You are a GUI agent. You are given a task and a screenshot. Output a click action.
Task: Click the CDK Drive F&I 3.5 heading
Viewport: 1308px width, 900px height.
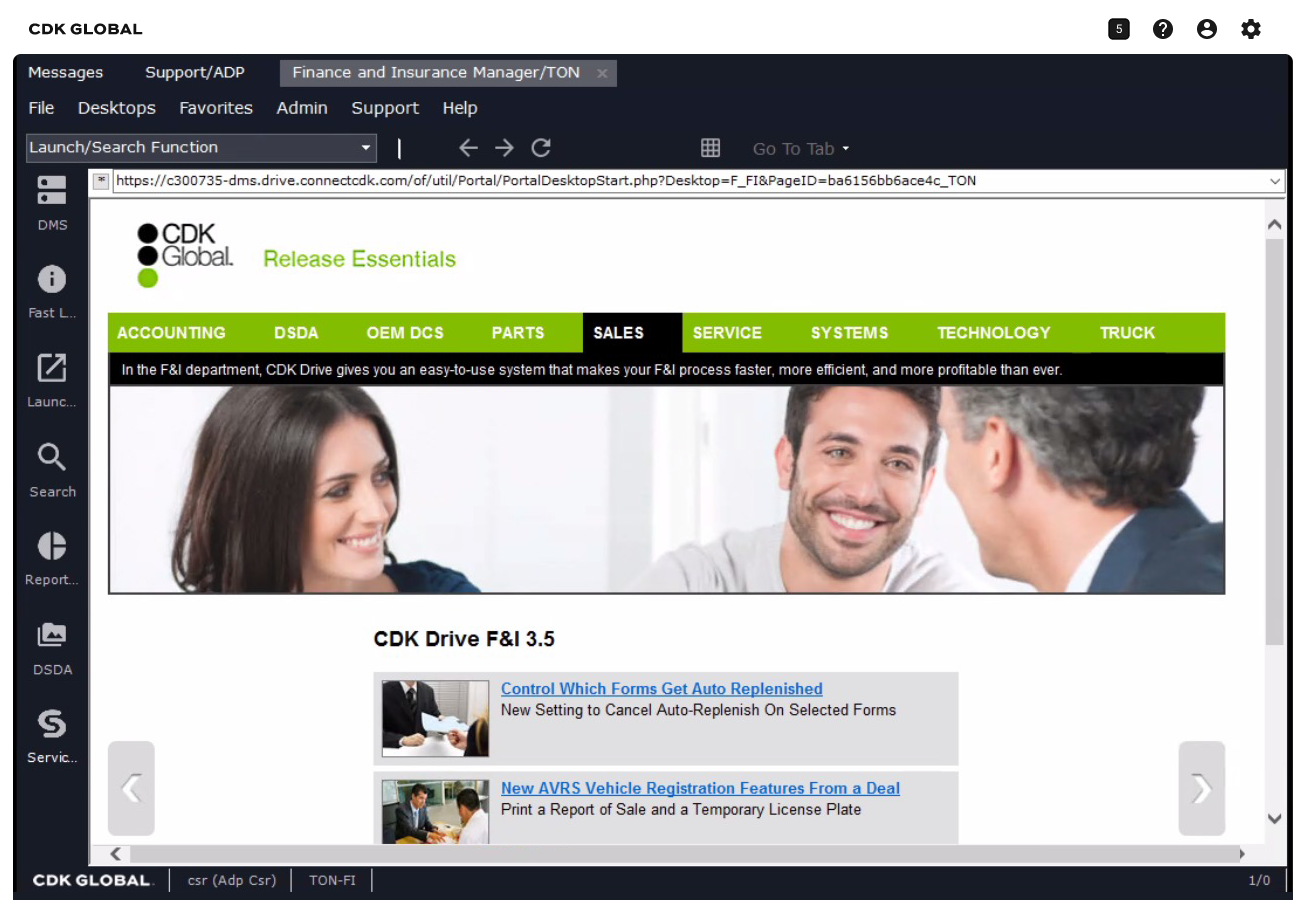click(x=464, y=639)
